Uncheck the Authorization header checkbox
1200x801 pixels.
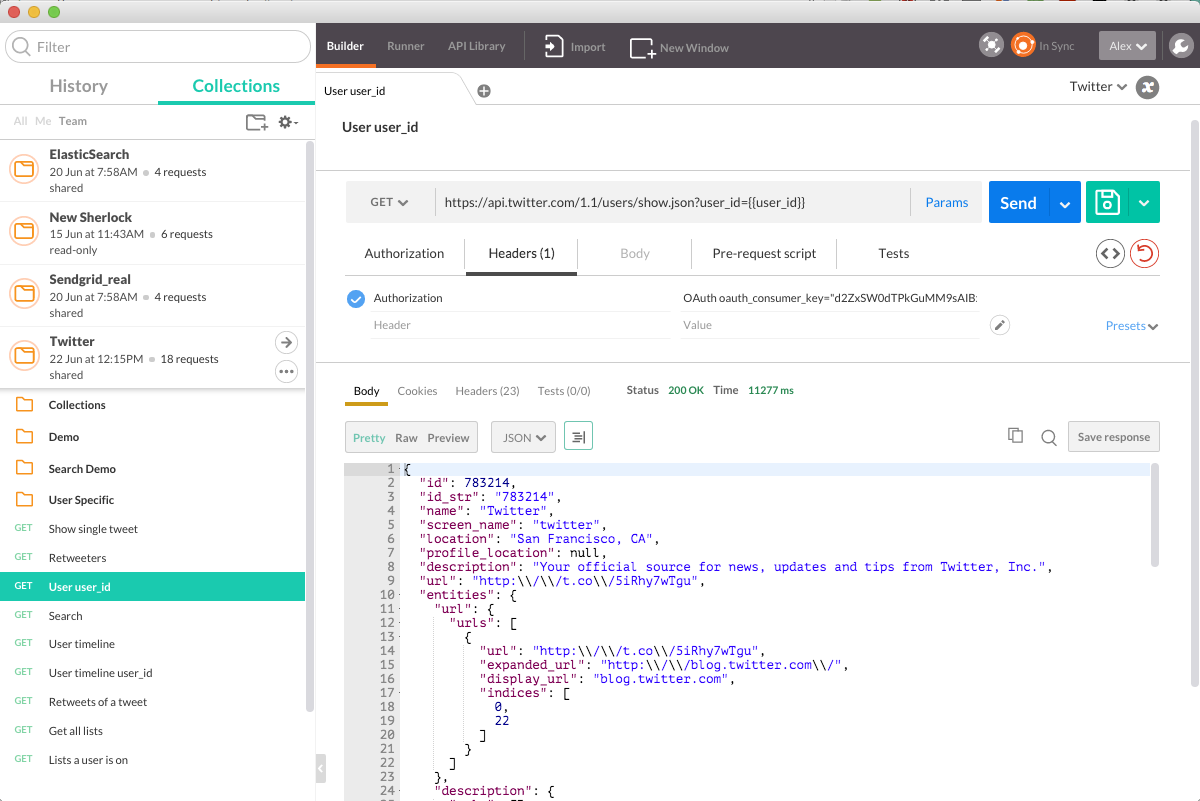pyautogui.click(x=355, y=298)
